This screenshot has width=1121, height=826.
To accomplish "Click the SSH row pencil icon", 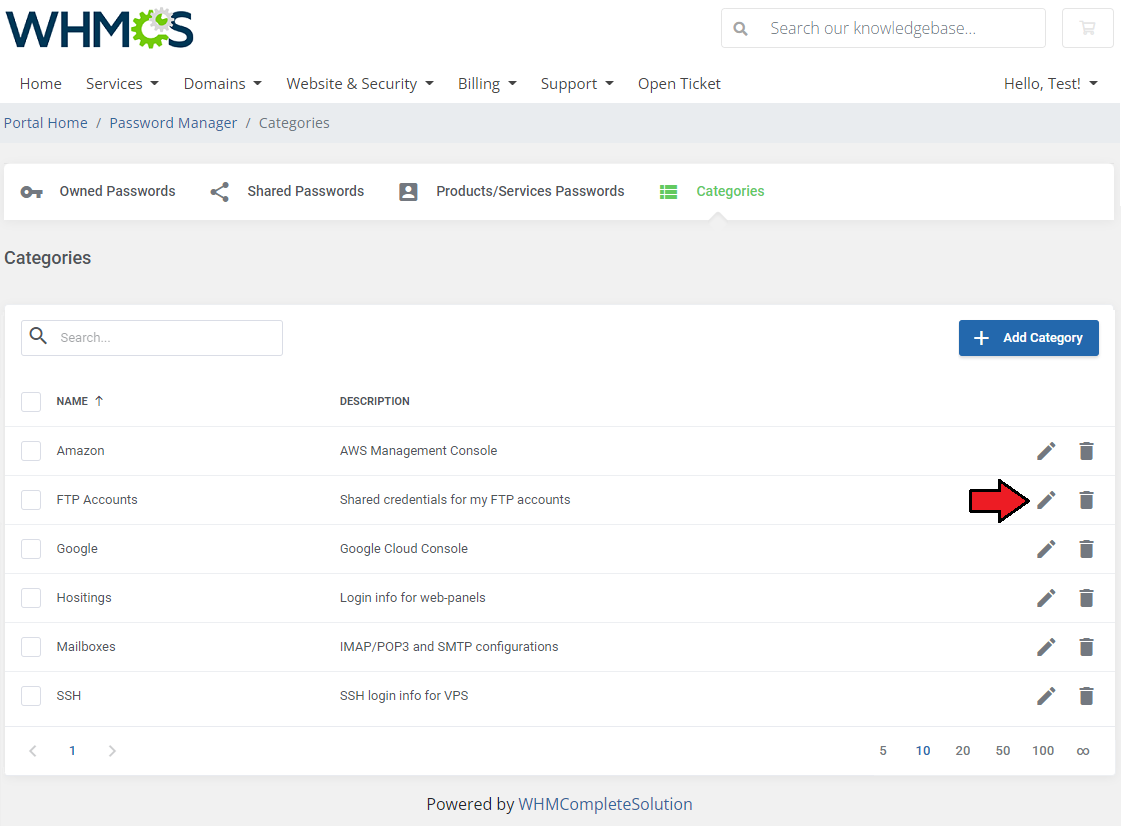I will [x=1046, y=696].
